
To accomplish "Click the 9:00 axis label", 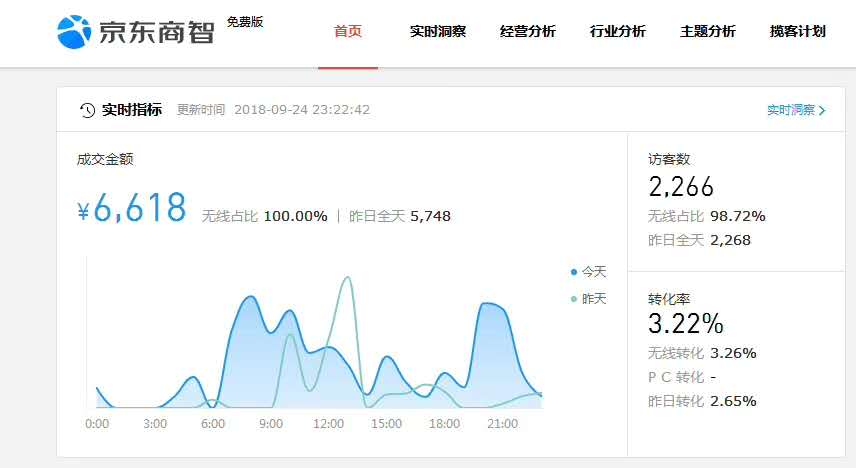I will pos(271,424).
